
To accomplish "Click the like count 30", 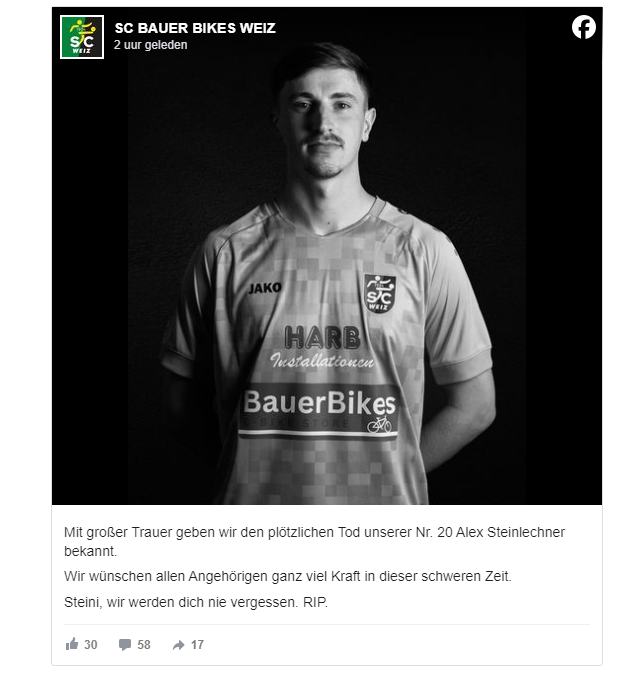I will 91,645.
